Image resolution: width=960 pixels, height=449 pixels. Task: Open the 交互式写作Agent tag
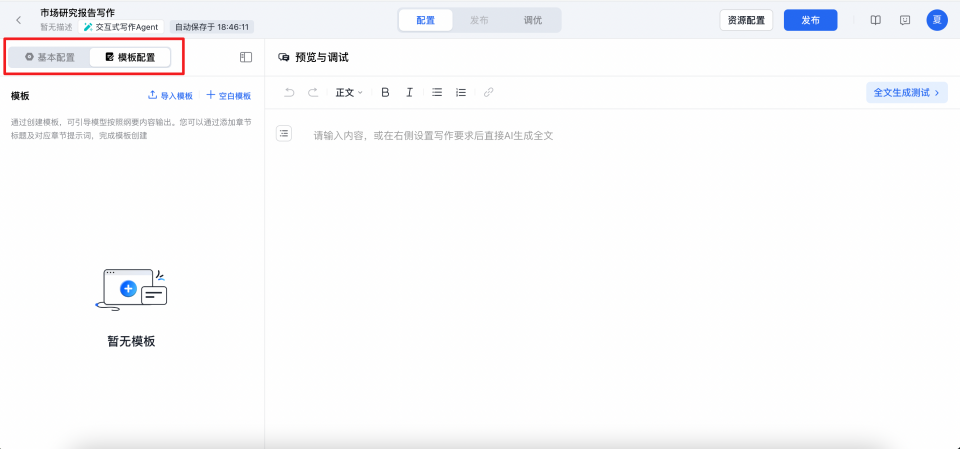tap(121, 27)
